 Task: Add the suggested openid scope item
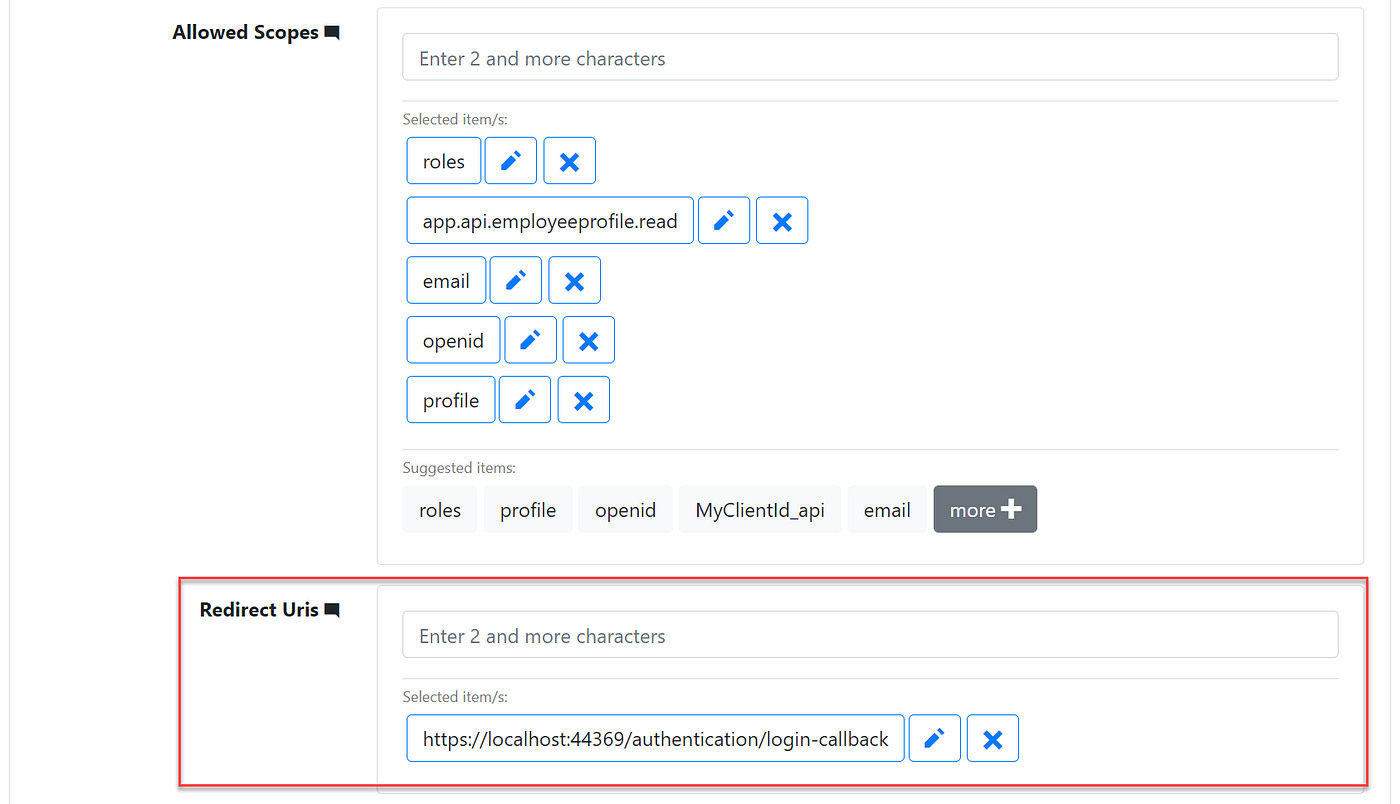point(625,509)
